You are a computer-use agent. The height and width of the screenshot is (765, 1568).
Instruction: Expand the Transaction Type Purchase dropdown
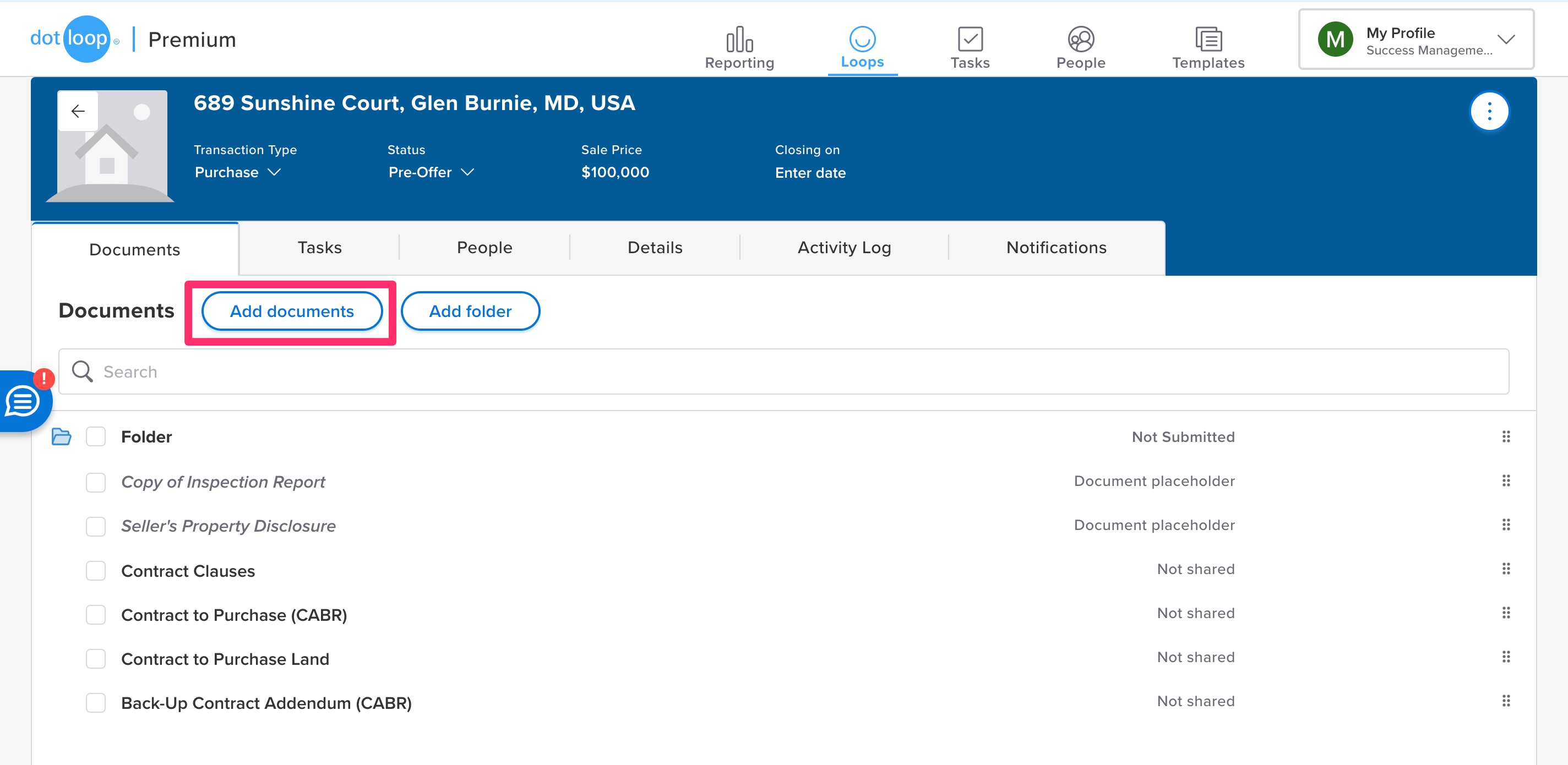click(237, 173)
